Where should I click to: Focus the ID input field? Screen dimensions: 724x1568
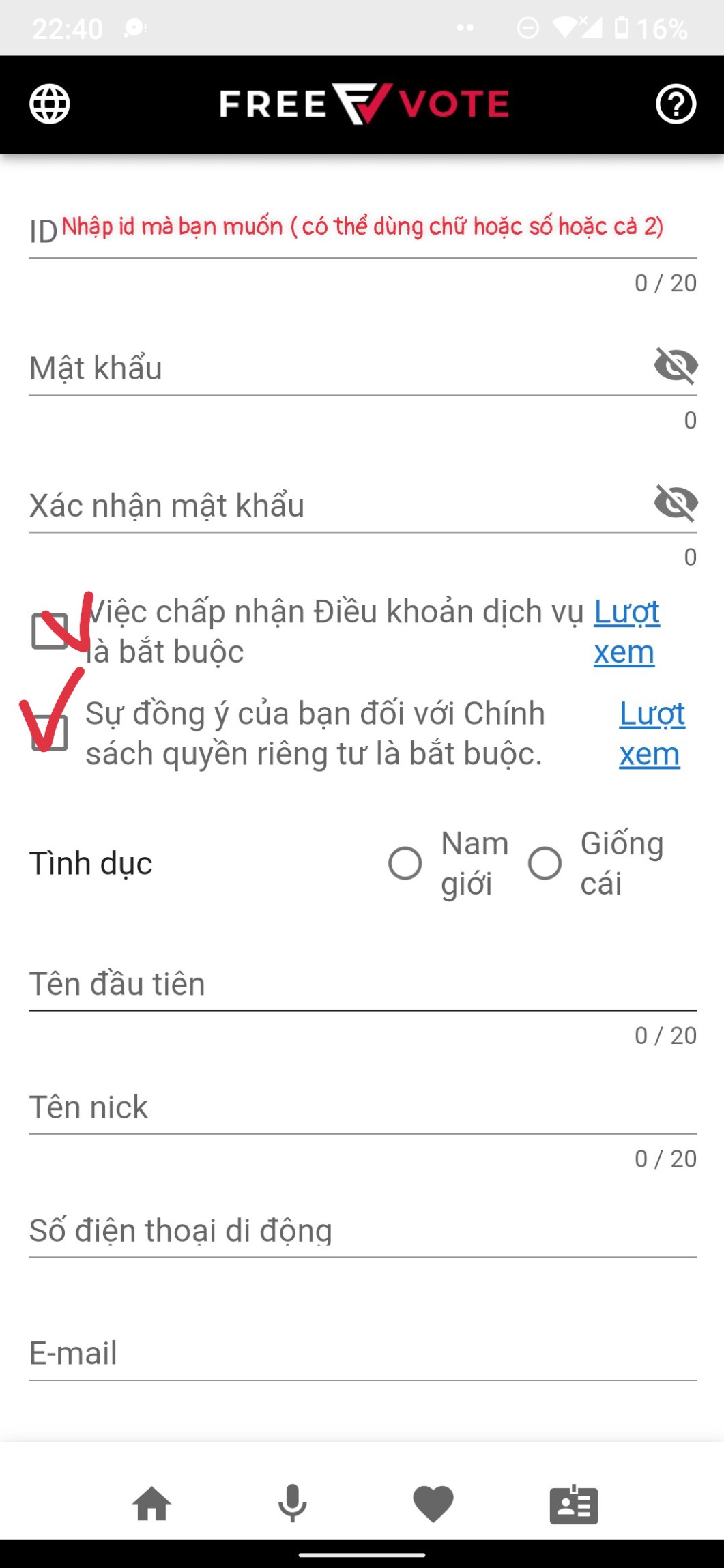(362, 230)
